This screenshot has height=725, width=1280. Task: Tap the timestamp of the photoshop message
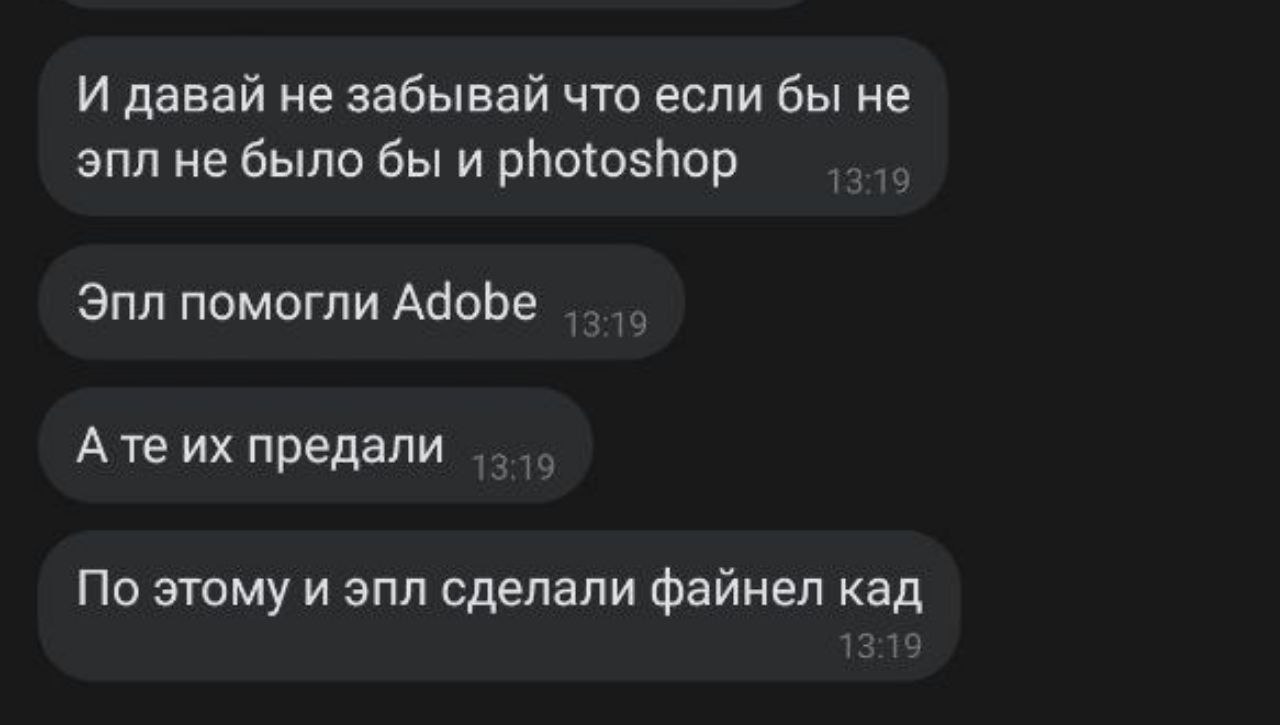(868, 181)
